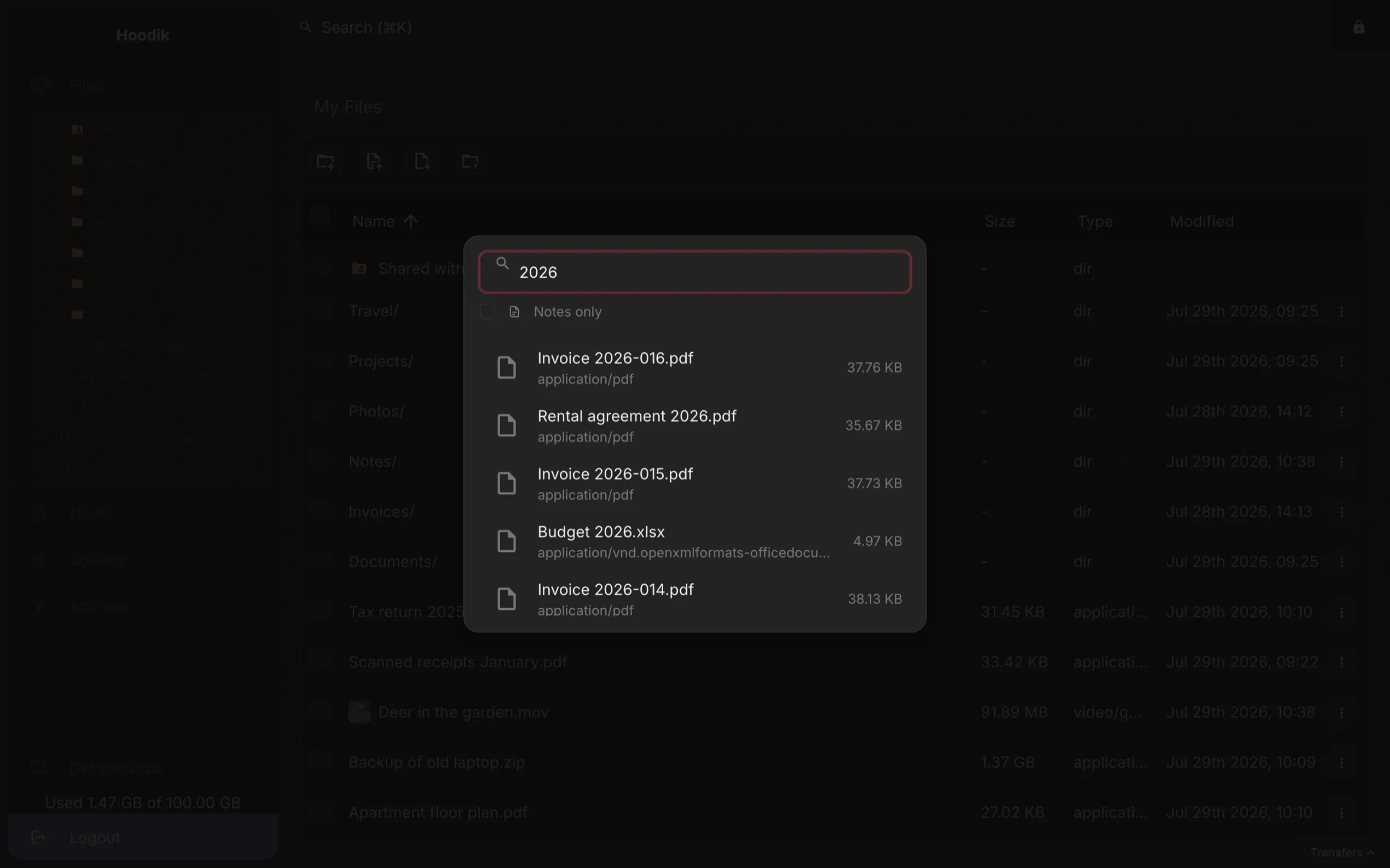1390x868 pixels.
Task: Open more options for Photos/ row
Action: click(1342, 412)
